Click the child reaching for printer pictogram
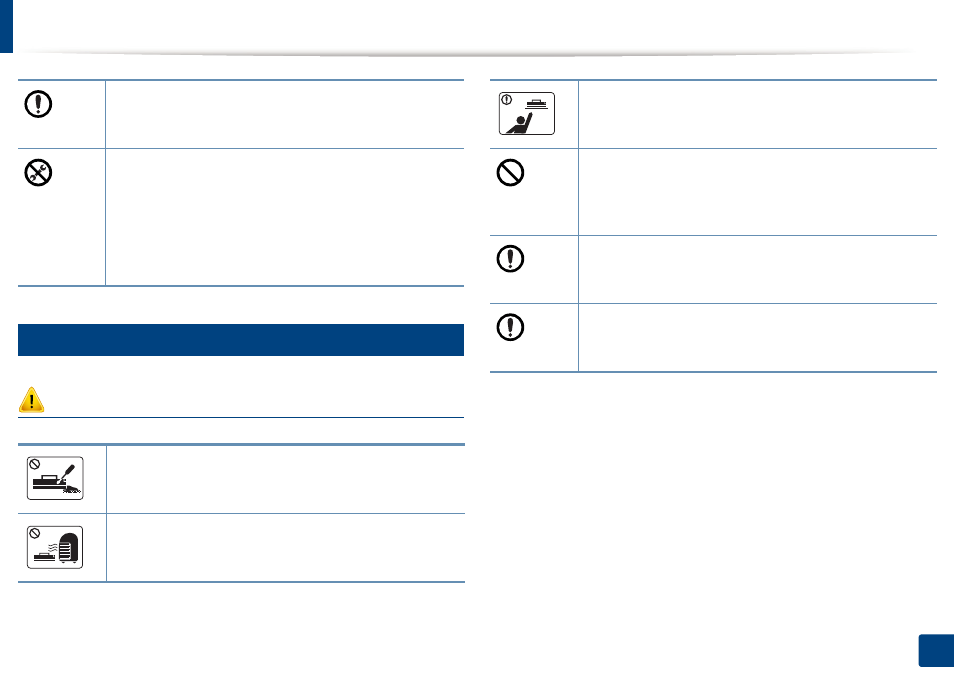The image size is (954, 674). click(x=527, y=113)
